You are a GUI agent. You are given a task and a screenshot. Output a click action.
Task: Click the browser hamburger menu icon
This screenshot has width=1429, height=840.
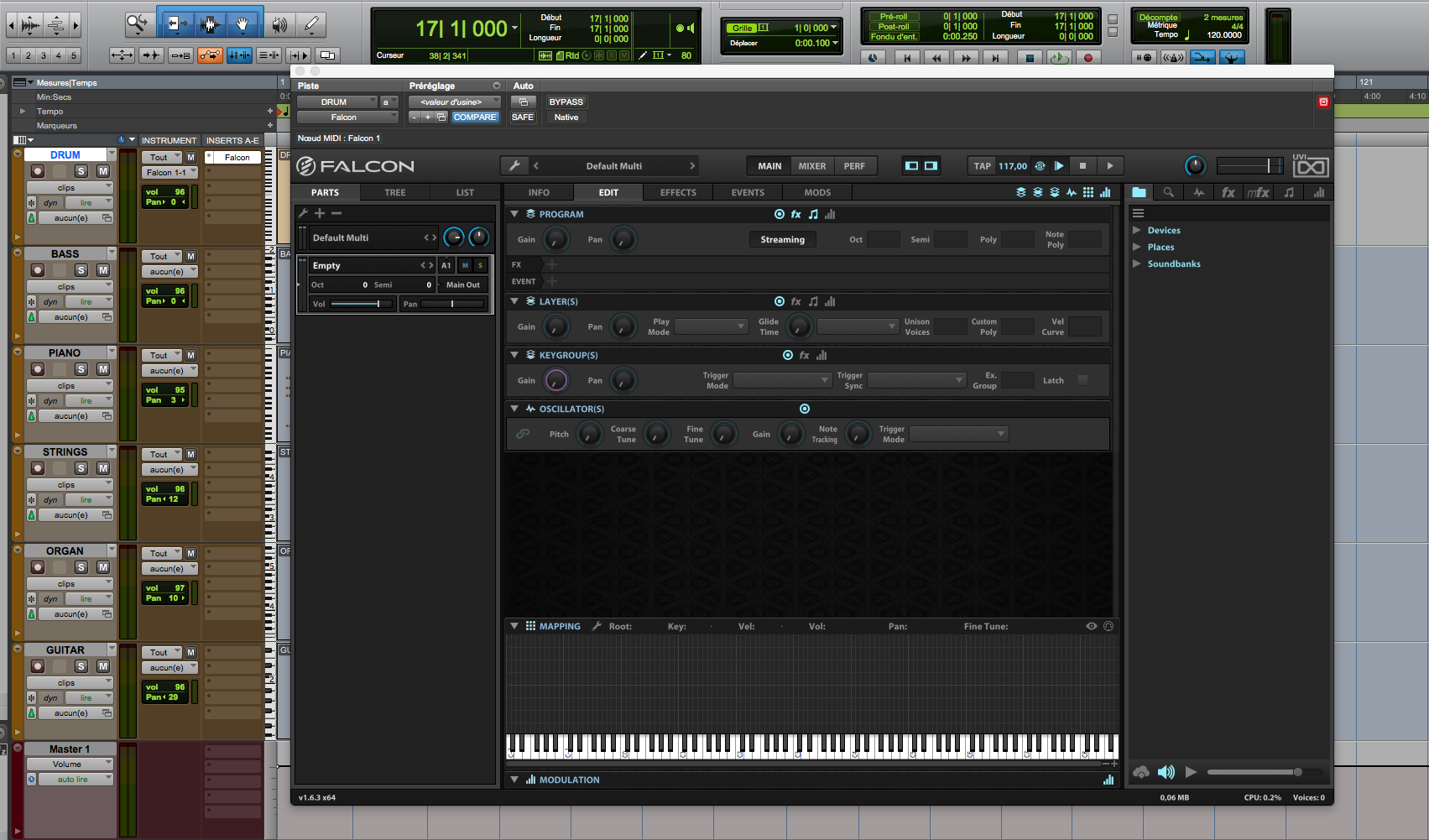1139,213
